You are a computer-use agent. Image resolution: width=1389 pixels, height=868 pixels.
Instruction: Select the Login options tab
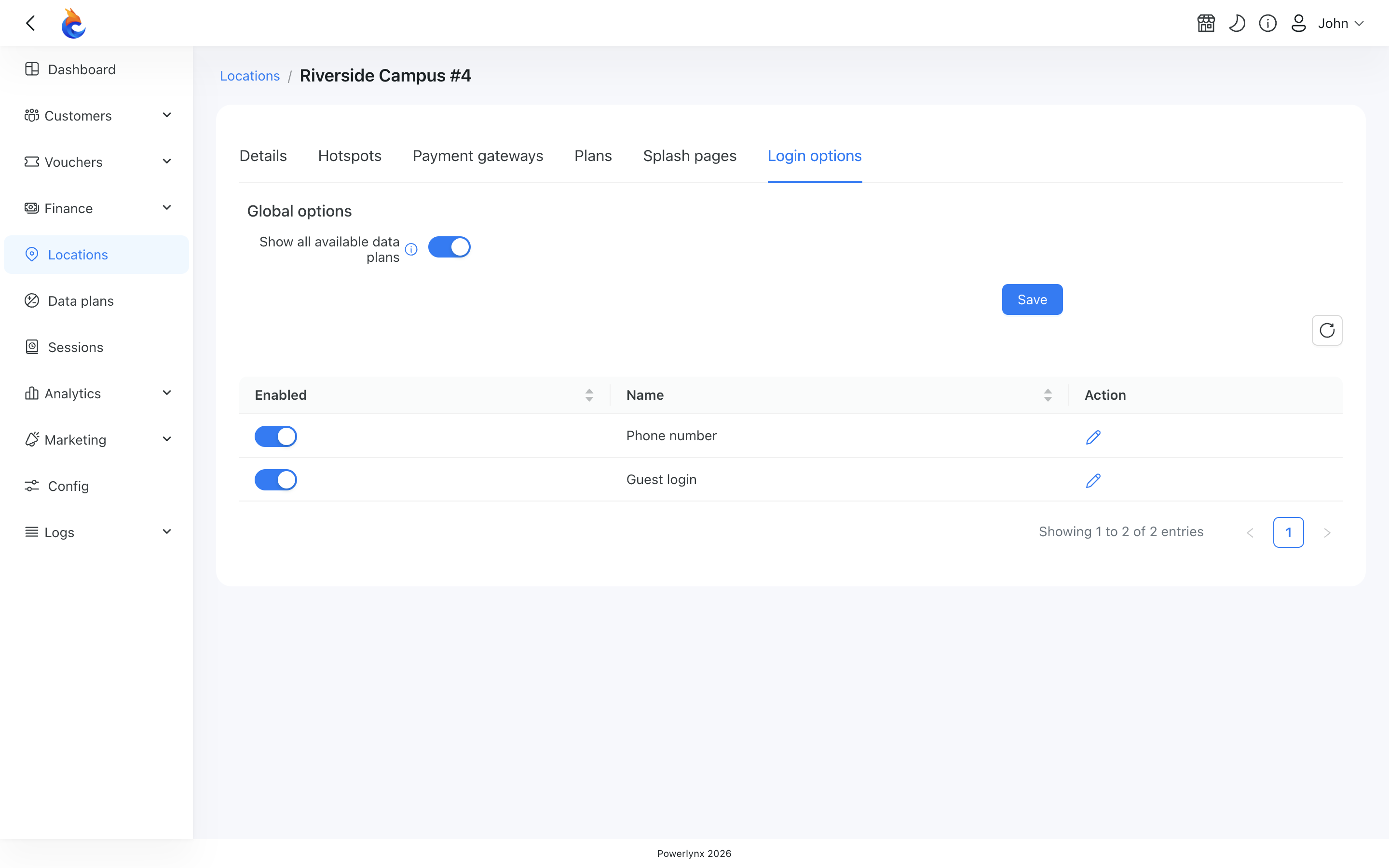pyautogui.click(x=815, y=156)
